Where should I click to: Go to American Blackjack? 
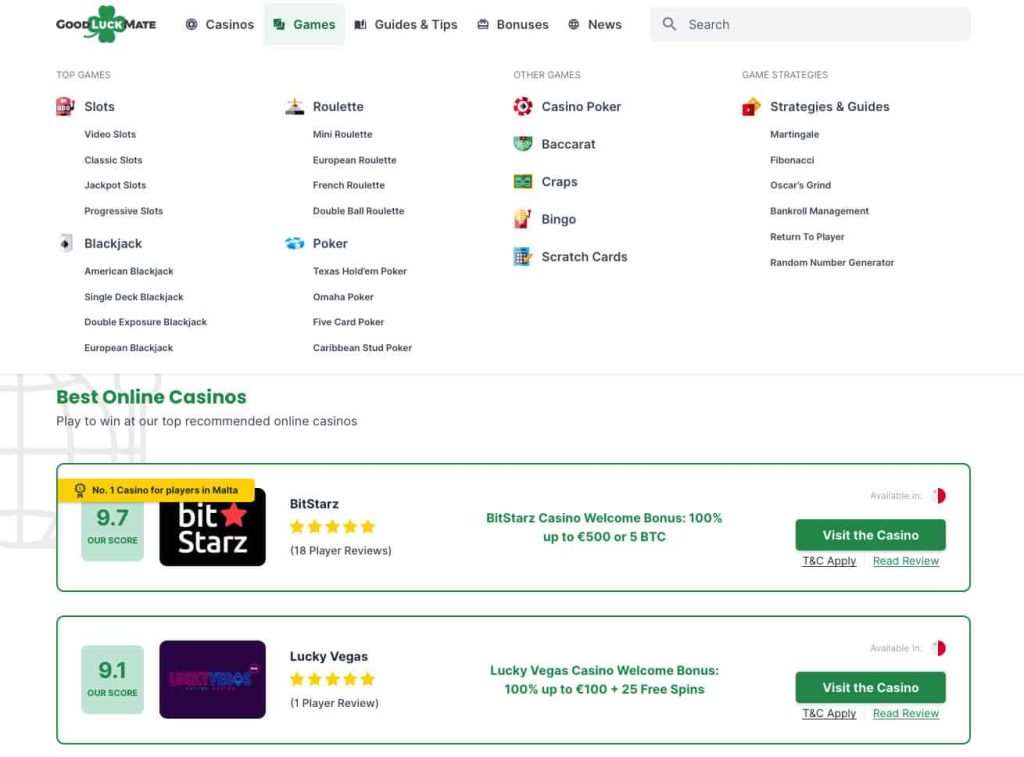pyautogui.click(x=129, y=271)
